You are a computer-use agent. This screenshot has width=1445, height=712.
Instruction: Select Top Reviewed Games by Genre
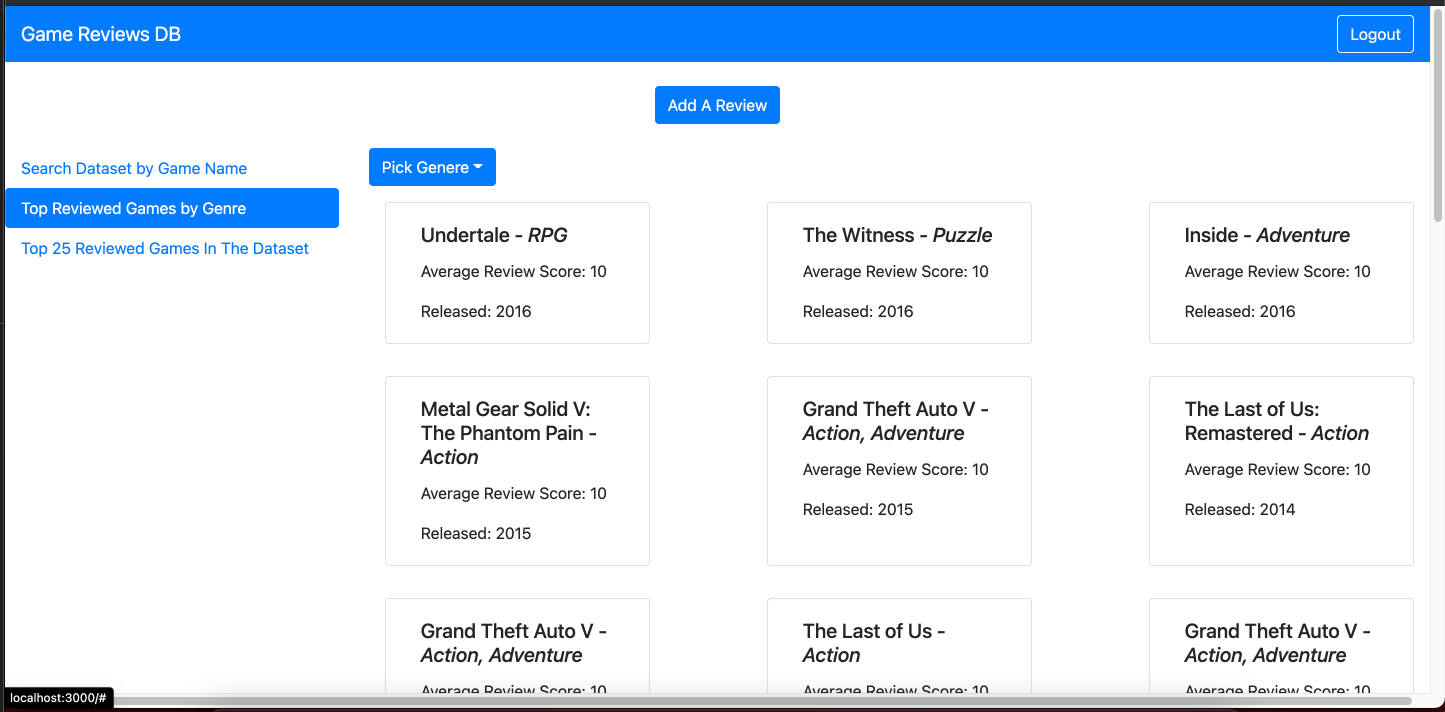click(172, 208)
